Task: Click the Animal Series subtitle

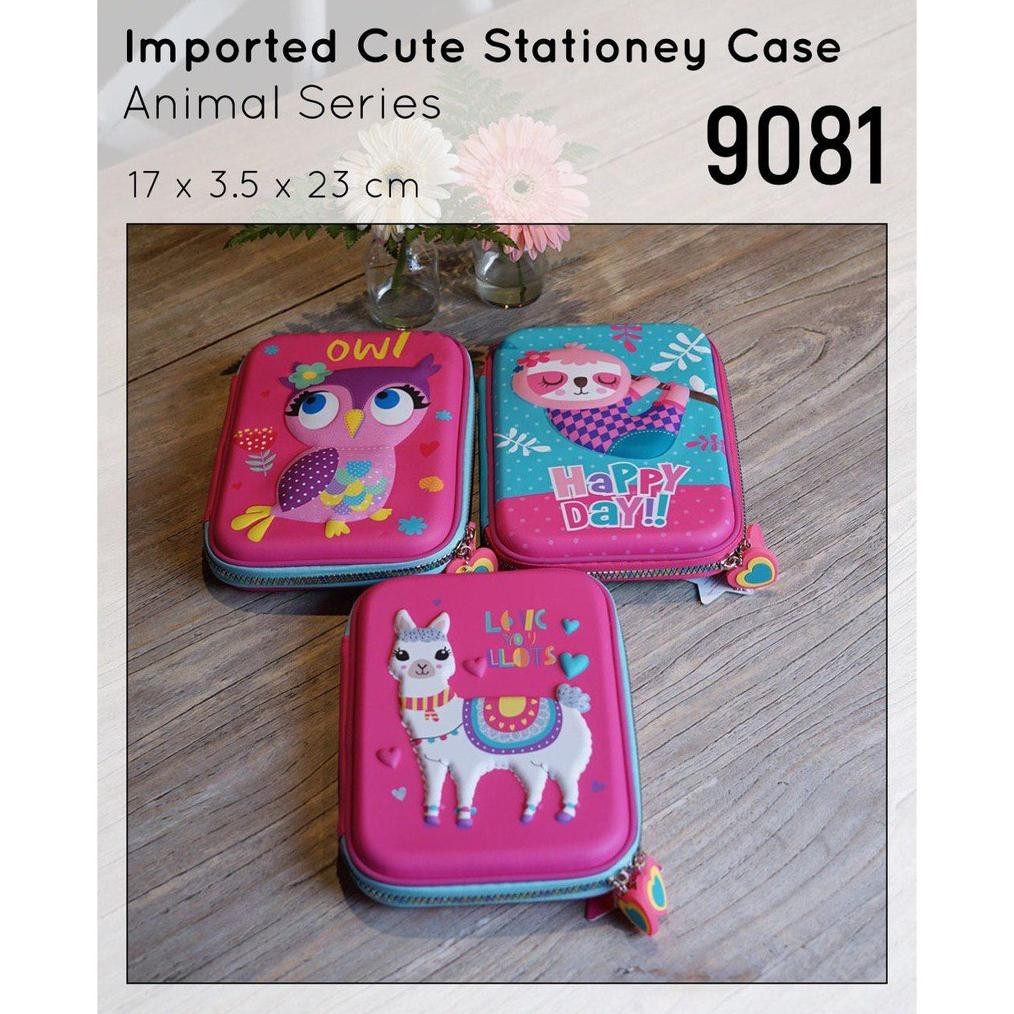Action: [x=282, y=103]
